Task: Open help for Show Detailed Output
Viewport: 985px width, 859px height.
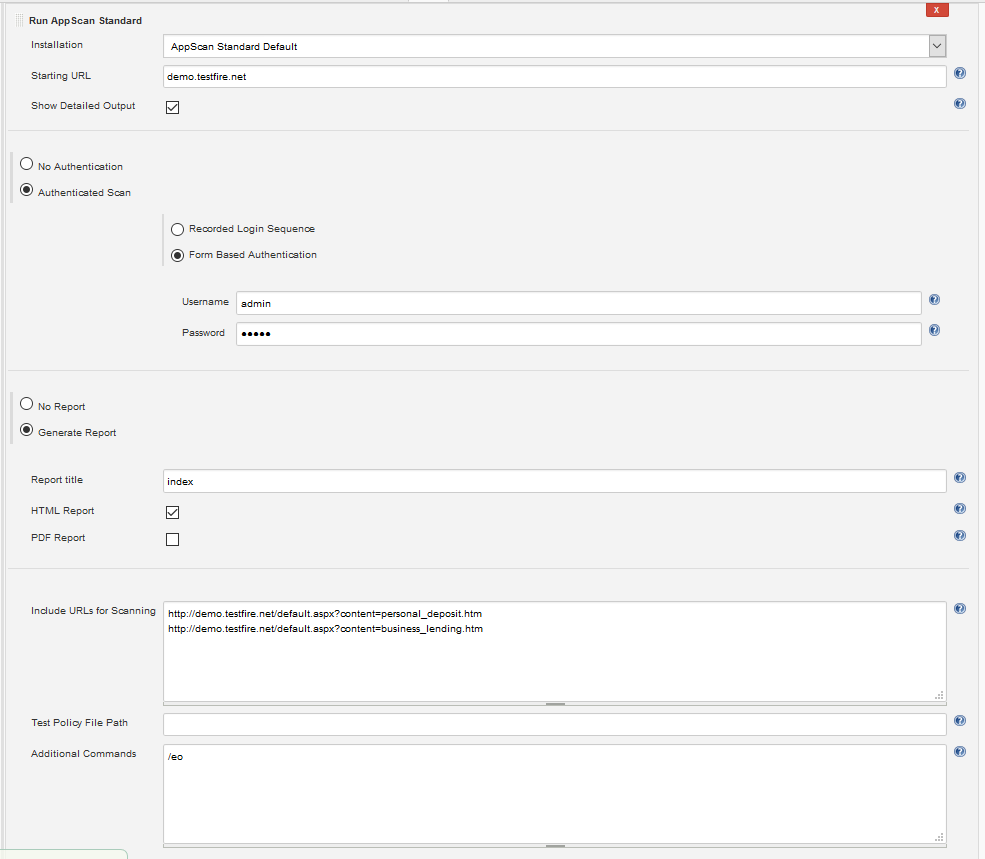Action: 959,104
